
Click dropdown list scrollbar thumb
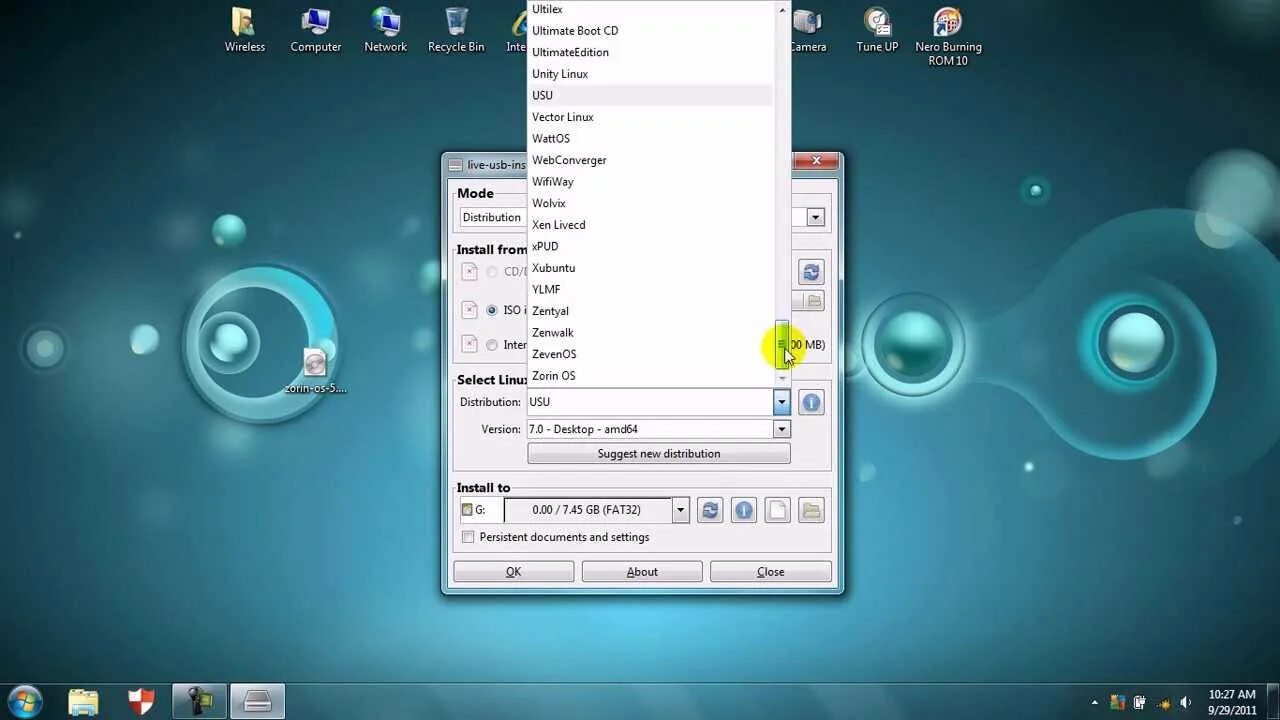[782, 344]
